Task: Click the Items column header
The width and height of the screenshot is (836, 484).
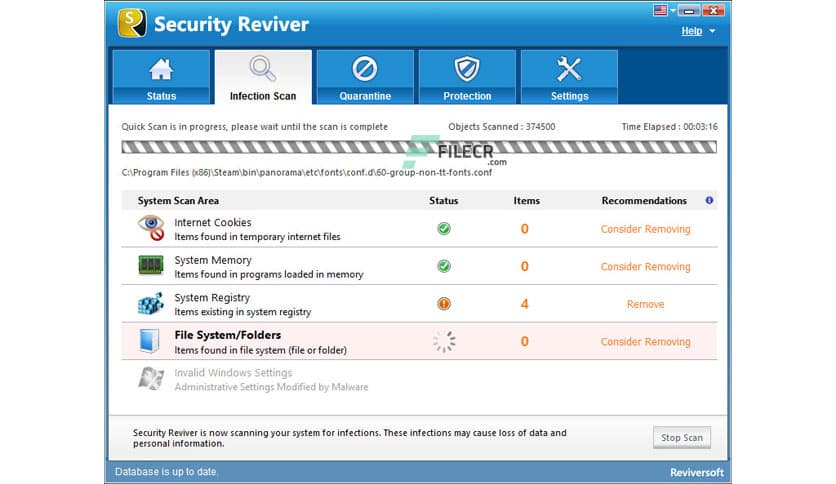Action: [526, 200]
